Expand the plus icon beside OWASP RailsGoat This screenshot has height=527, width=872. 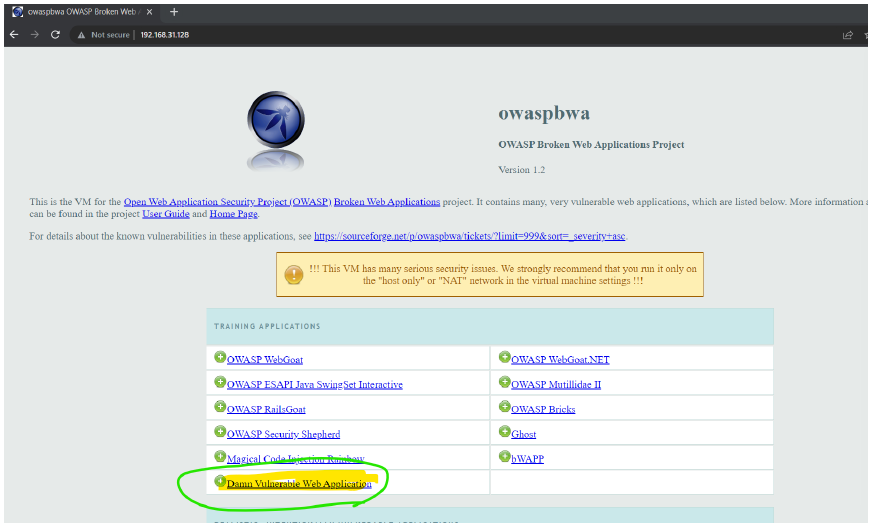[x=220, y=406]
